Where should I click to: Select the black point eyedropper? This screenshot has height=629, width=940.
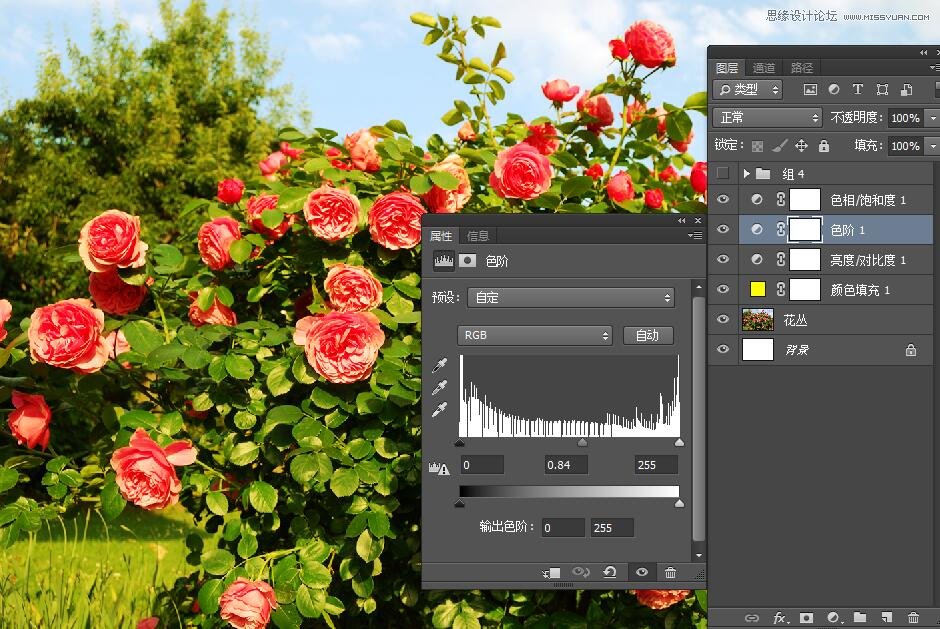coord(439,365)
